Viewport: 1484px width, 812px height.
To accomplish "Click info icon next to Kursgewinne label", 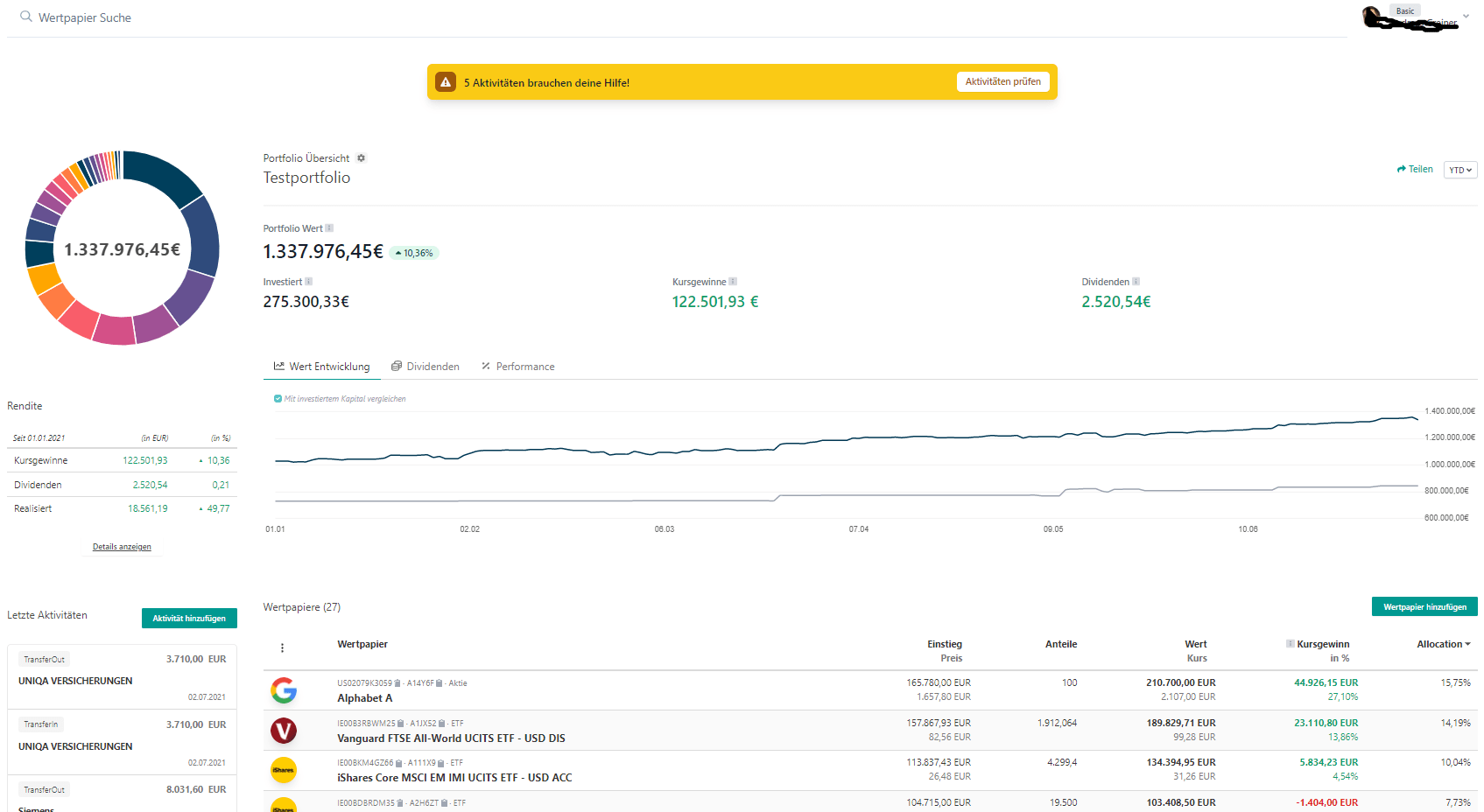I will (x=733, y=282).
